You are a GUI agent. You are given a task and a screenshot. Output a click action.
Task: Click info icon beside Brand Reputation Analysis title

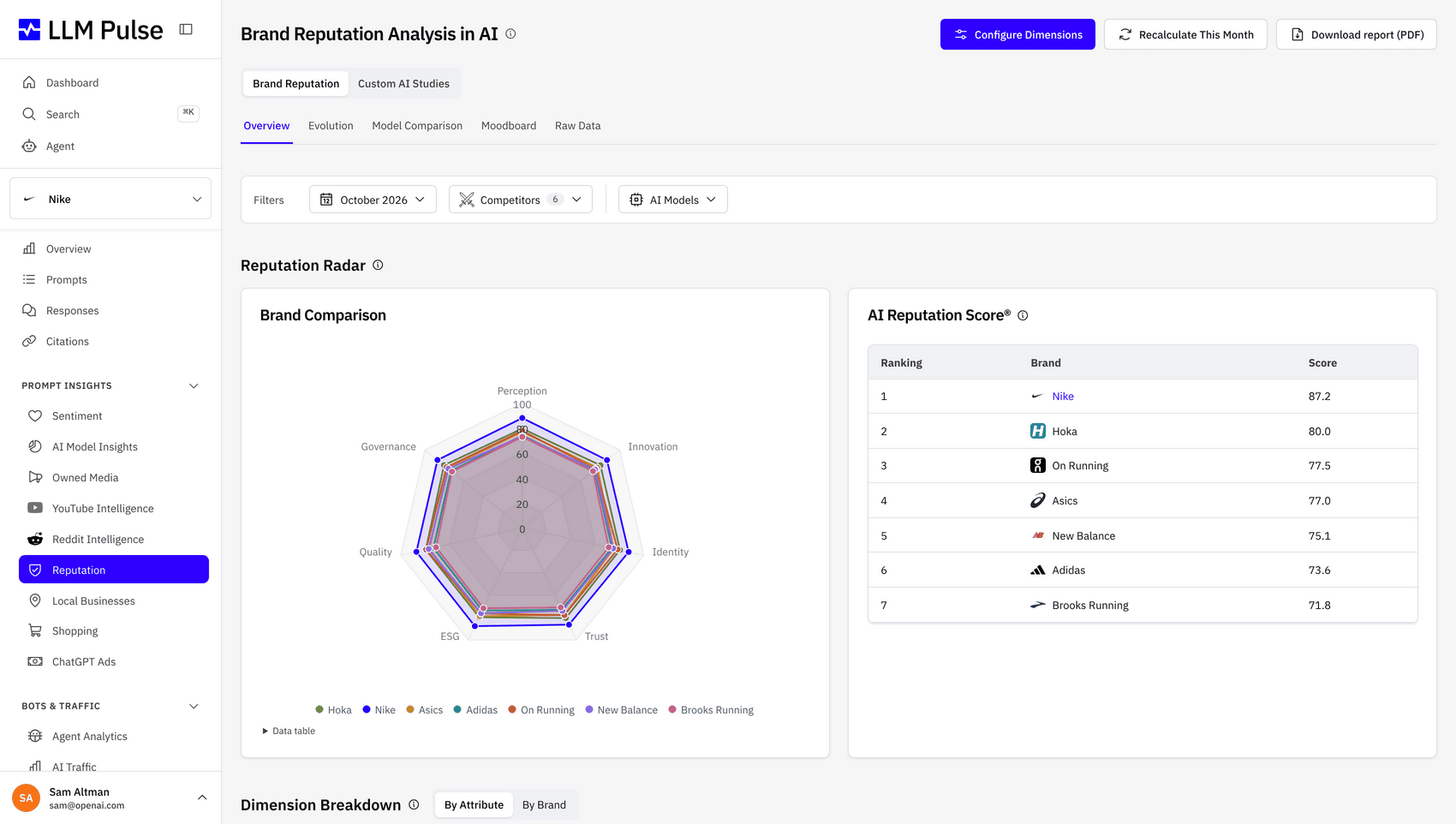510,34
